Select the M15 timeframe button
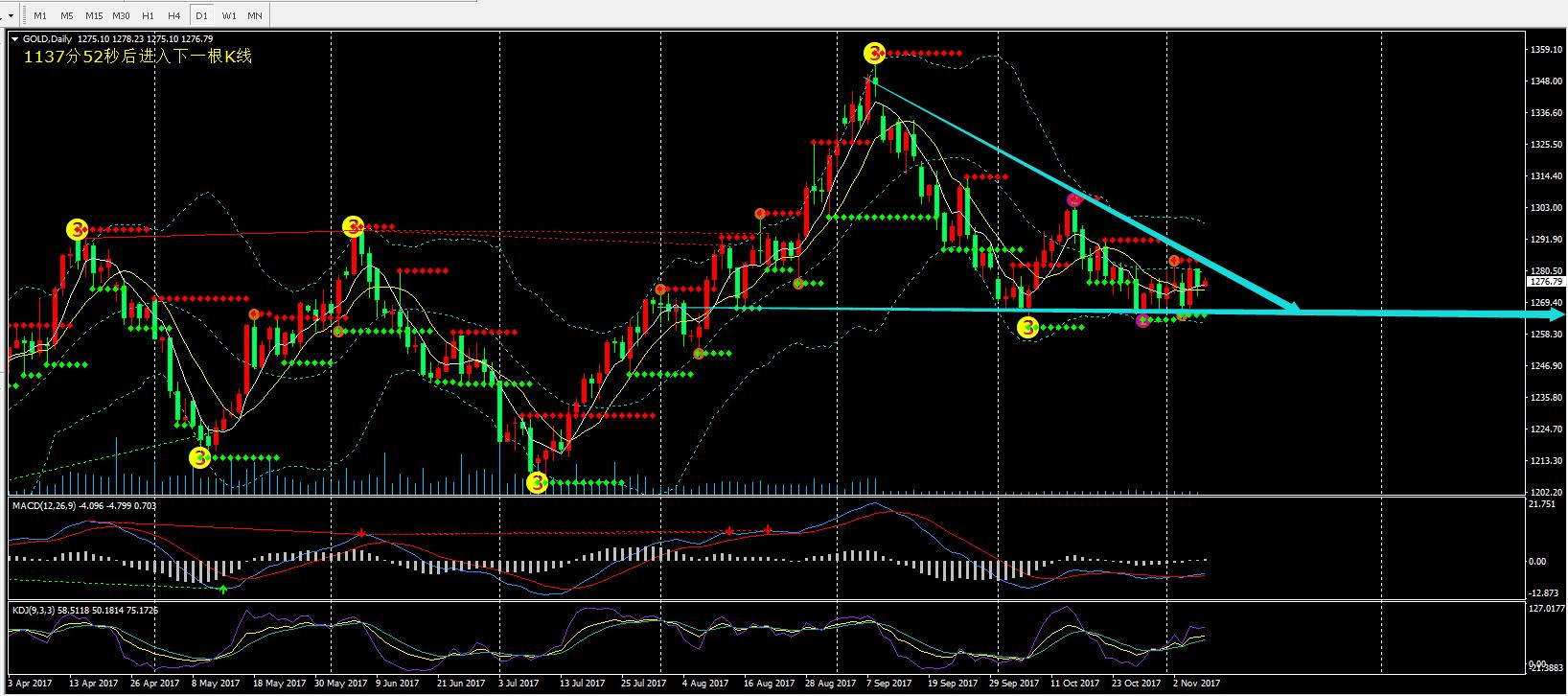Screen dimensions: 1568x696 94,15
